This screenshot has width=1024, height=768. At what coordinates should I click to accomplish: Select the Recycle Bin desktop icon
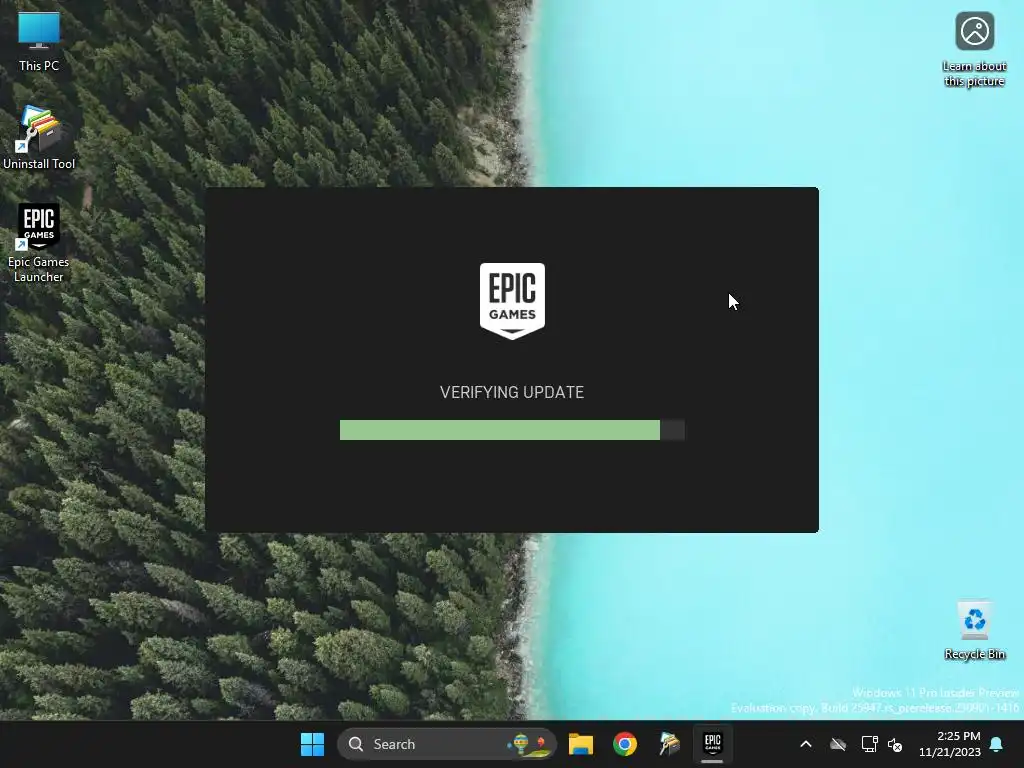[x=974, y=630]
